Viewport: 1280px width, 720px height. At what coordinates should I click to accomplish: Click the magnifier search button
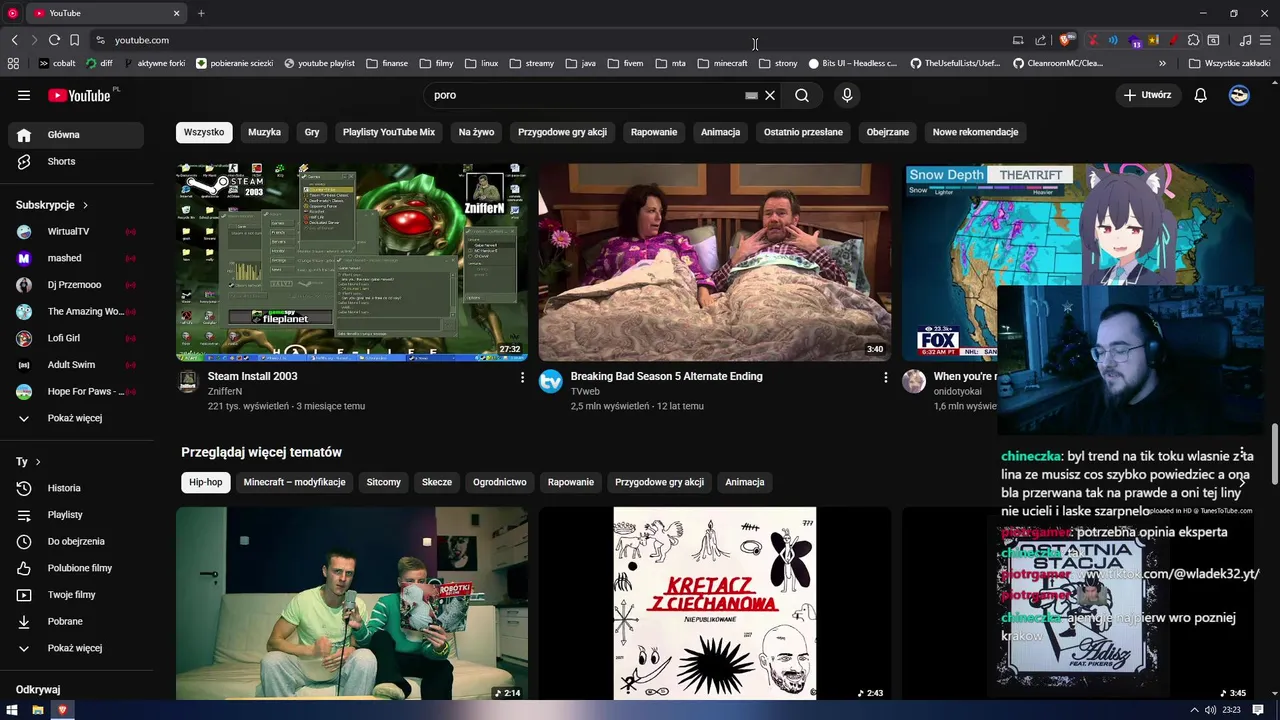point(802,95)
